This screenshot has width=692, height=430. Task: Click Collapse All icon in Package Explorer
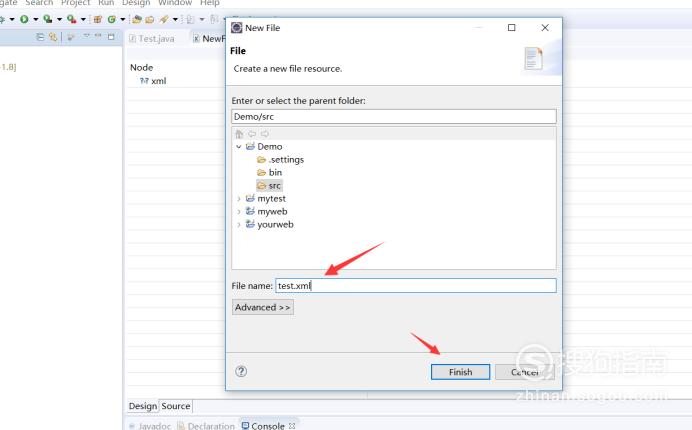[x=40, y=37]
